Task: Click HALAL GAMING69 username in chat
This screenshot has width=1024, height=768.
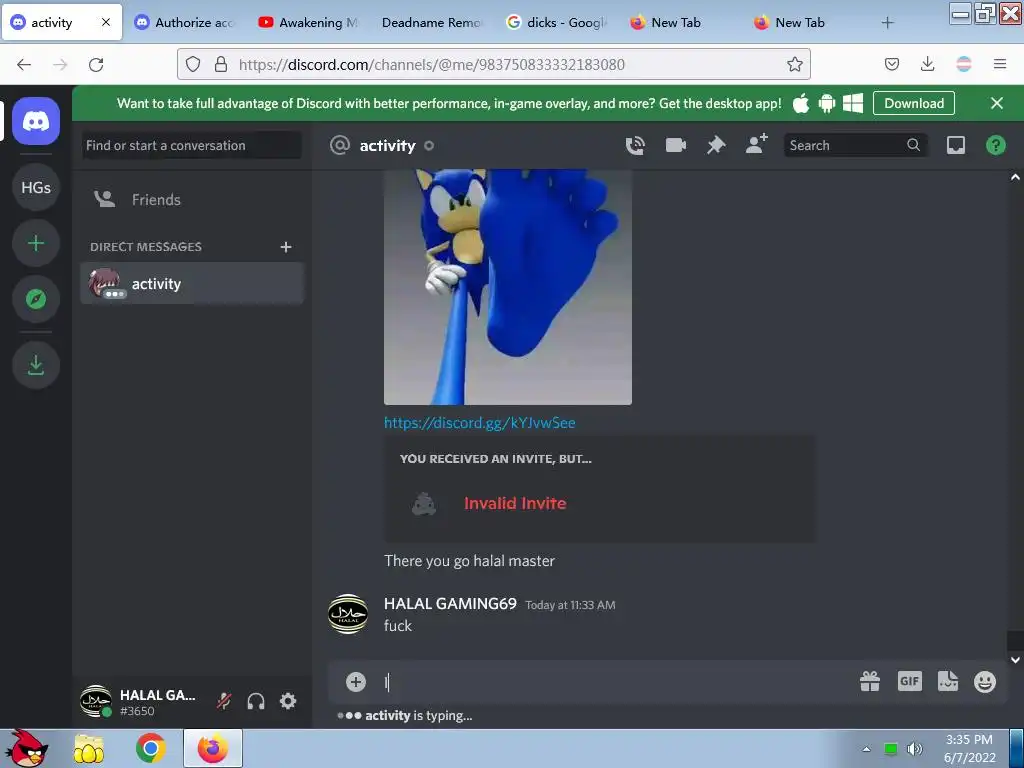Action: 450,603
